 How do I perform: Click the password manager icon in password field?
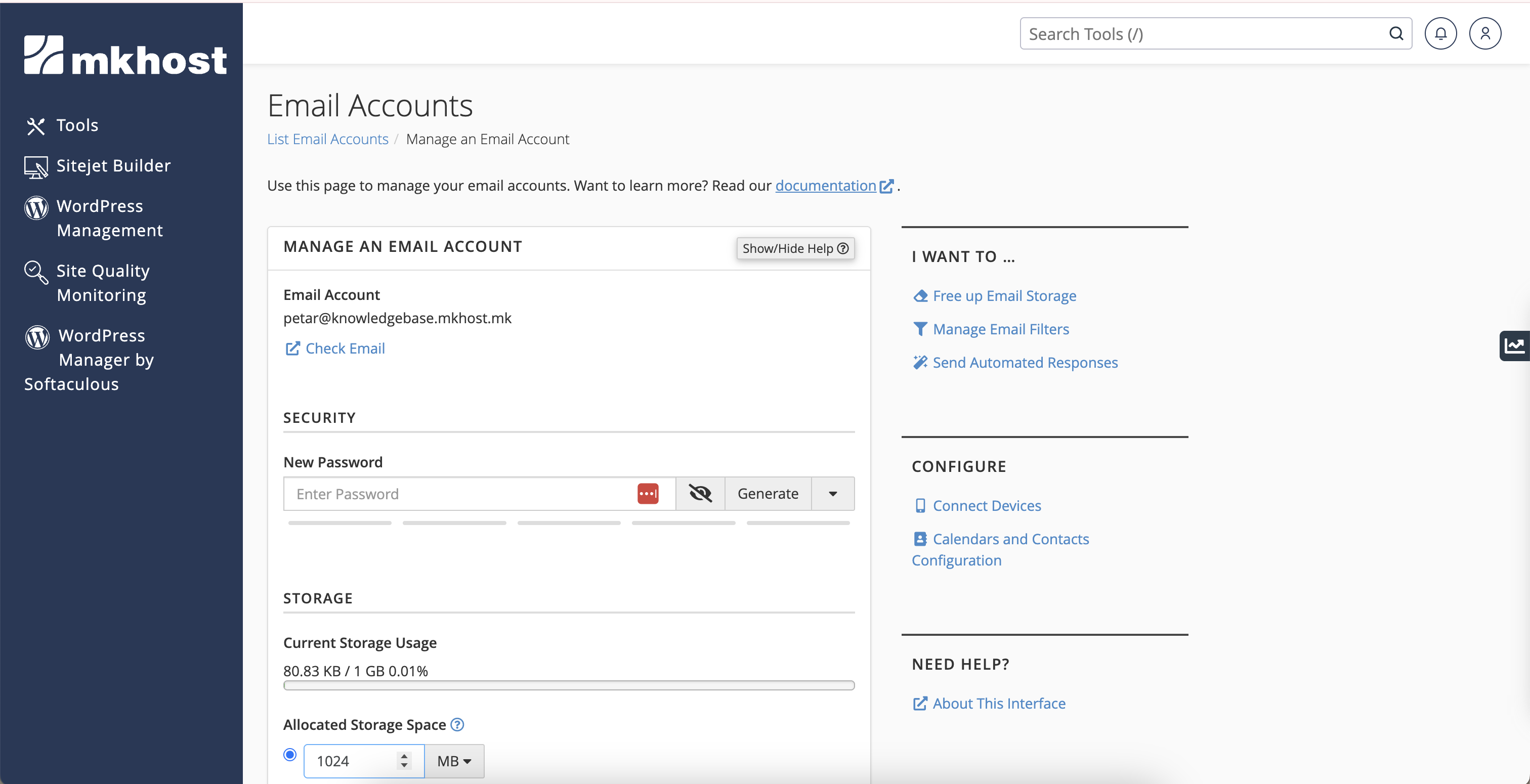(x=648, y=494)
